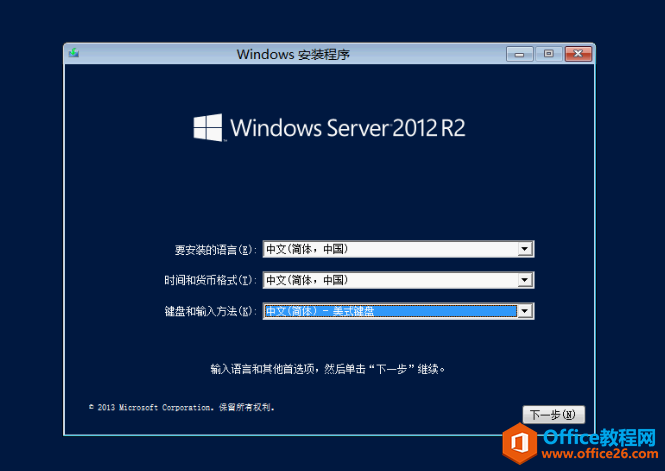
Task: Select the highlighted 美式键盘 combo box field
Action: pos(398,311)
